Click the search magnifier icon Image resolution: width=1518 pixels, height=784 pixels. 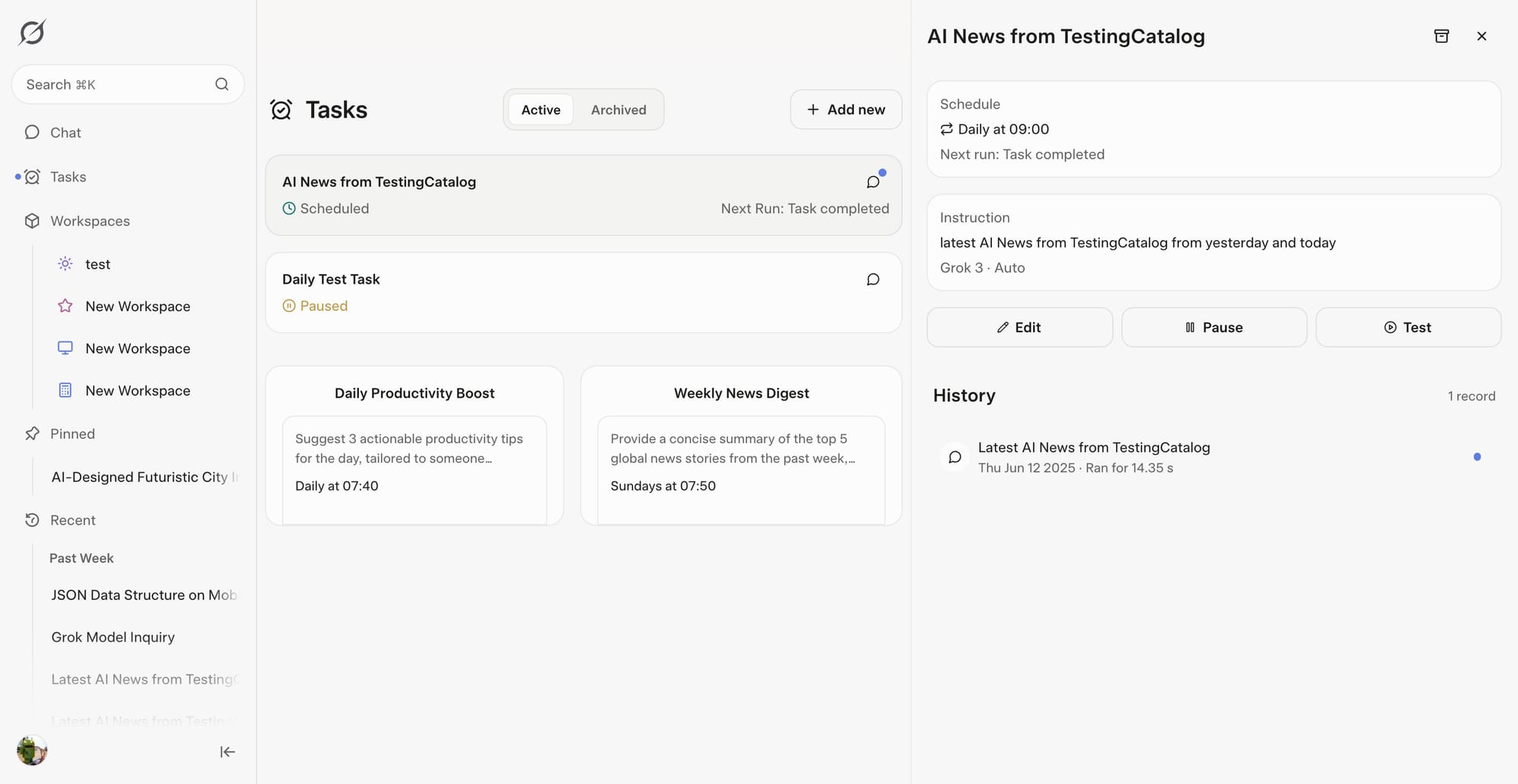point(222,84)
